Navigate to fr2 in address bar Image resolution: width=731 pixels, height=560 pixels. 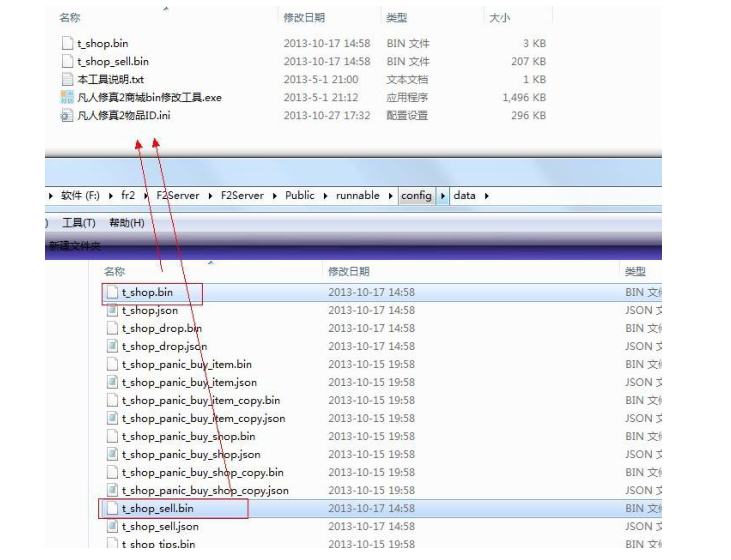coord(128,195)
